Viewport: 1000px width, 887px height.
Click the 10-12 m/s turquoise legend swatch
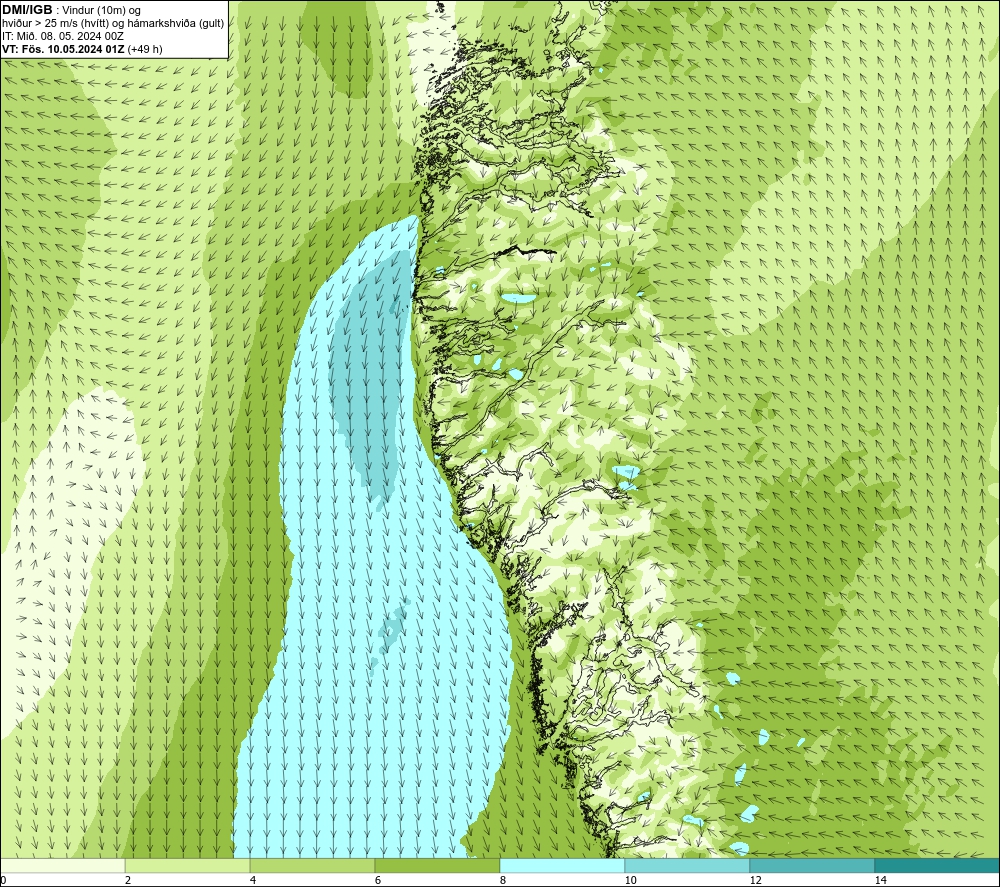688,866
